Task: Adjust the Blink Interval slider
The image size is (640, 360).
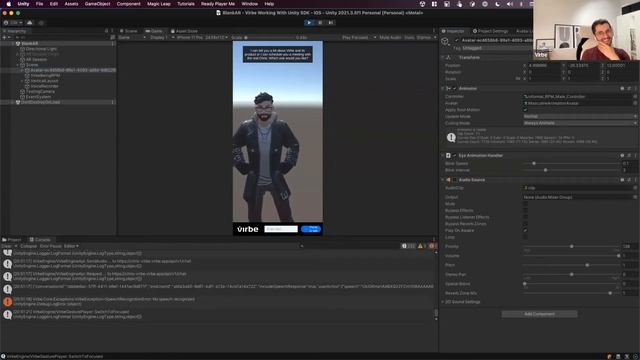Action: [x=571, y=170]
